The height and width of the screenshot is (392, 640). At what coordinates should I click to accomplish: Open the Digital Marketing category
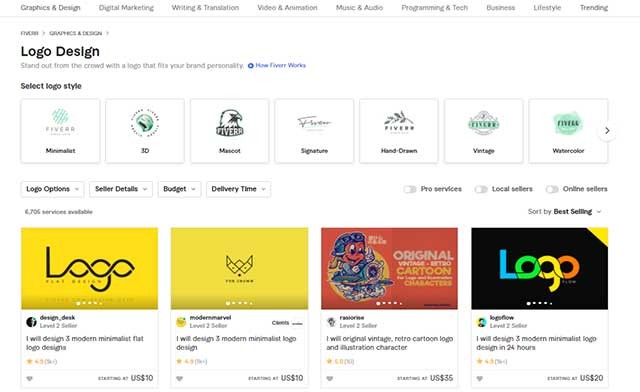click(126, 7)
